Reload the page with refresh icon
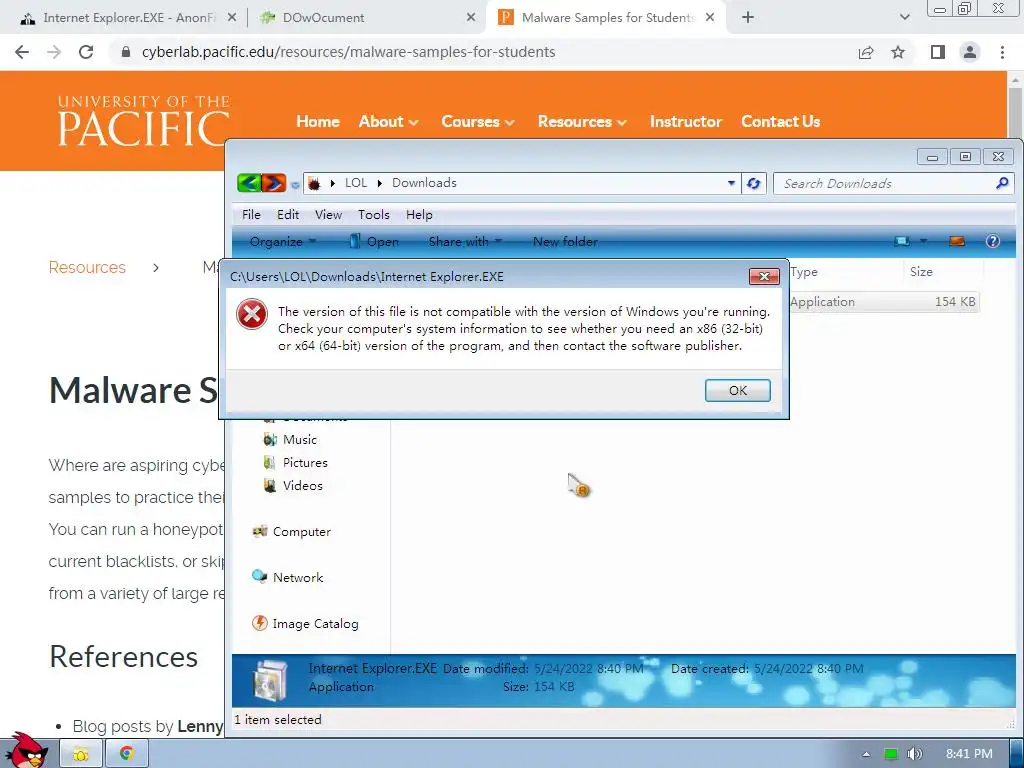Image resolution: width=1024 pixels, height=768 pixels. [86, 52]
